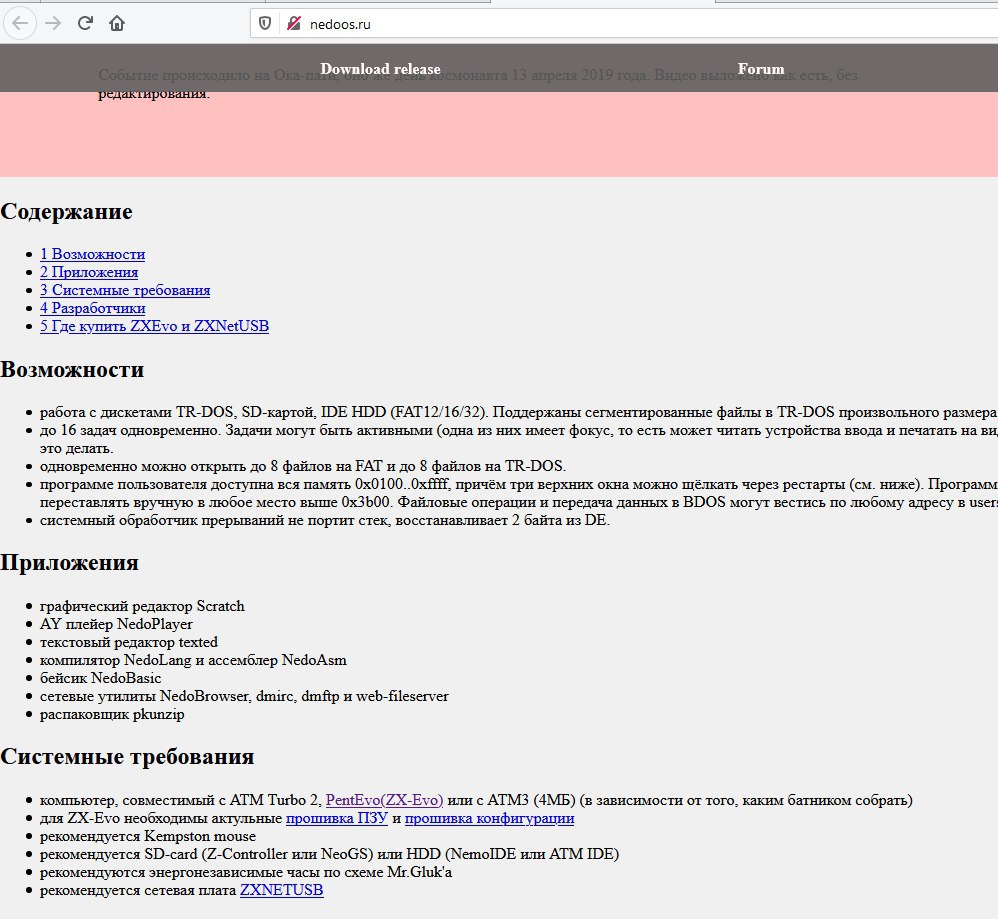Click the энергонезависимые часы по схеме Mr.Gluk'a line
Image resolution: width=998 pixels, height=919 pixels.
[246, 872]
